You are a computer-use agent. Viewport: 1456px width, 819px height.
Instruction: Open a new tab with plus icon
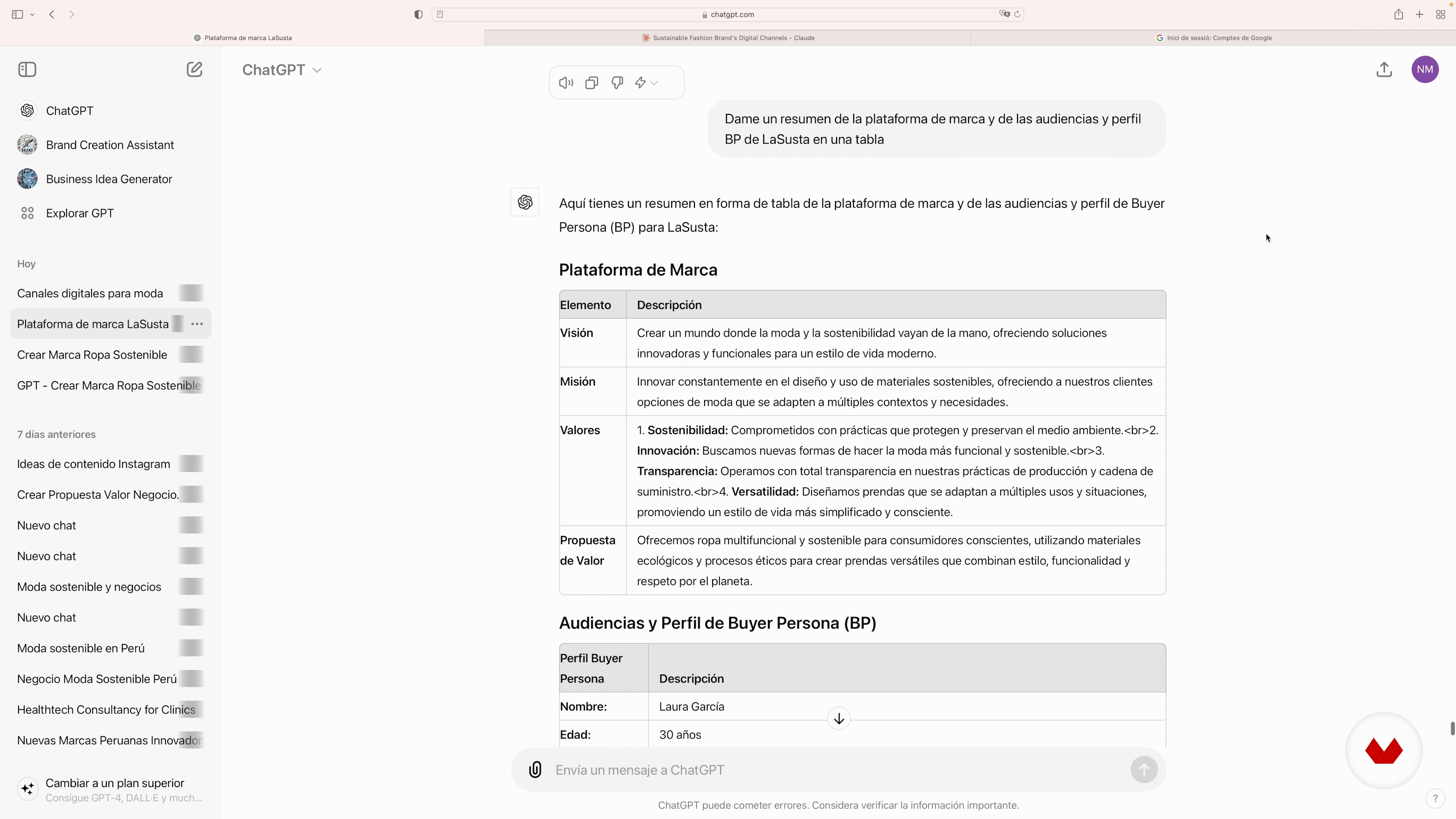pos(1419,14)
